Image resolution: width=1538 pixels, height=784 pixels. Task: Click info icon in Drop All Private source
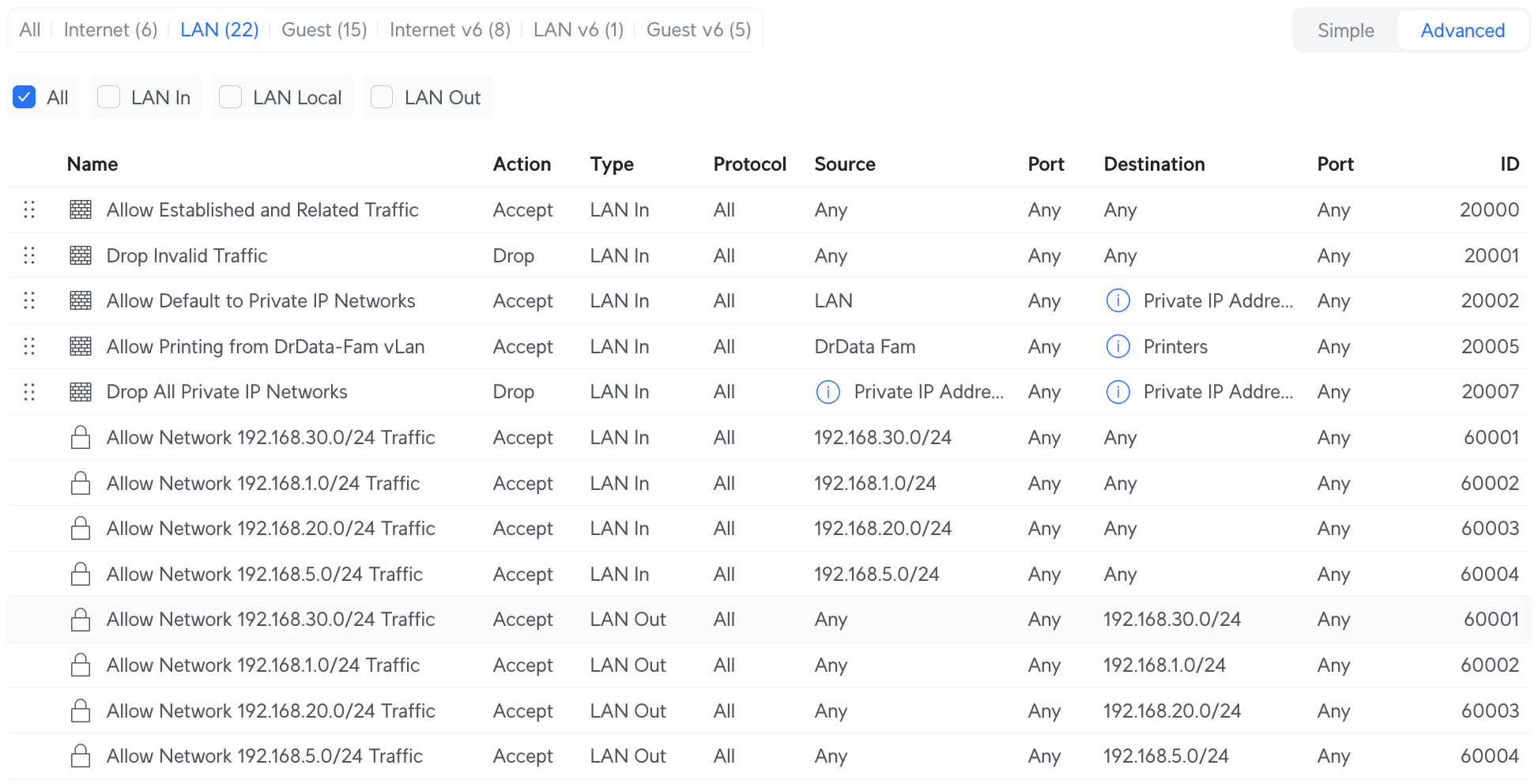pyautogui.click(x=827, y=392)
